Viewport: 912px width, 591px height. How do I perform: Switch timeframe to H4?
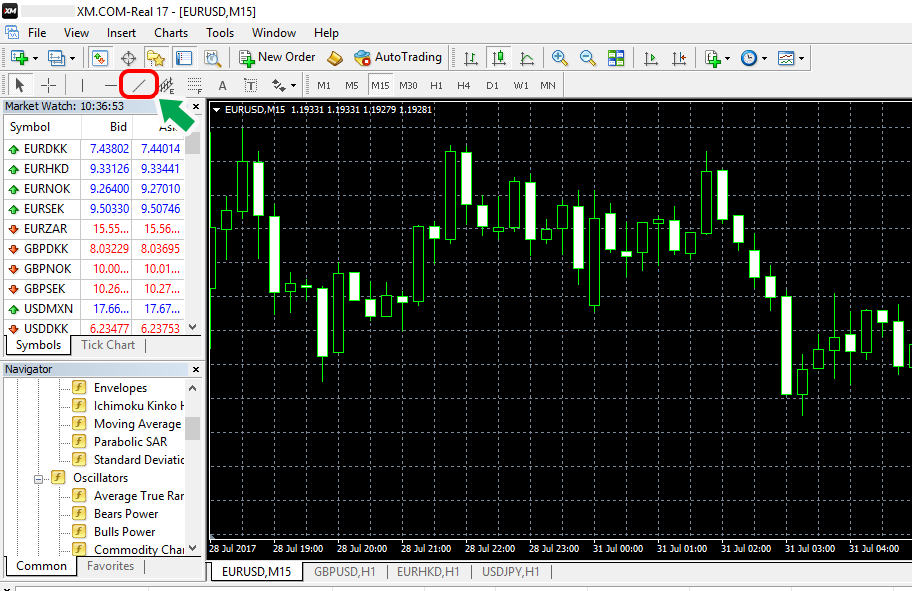coord(464,86)
